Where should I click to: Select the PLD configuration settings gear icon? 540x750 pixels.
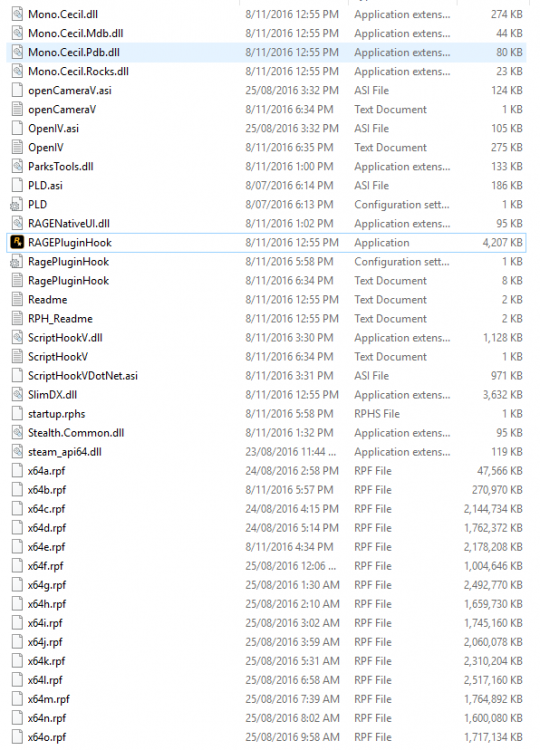[17, 205]
